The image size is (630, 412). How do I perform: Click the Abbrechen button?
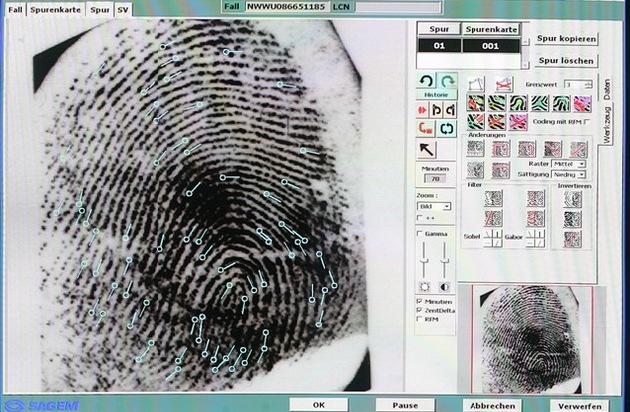click(493, 405)
